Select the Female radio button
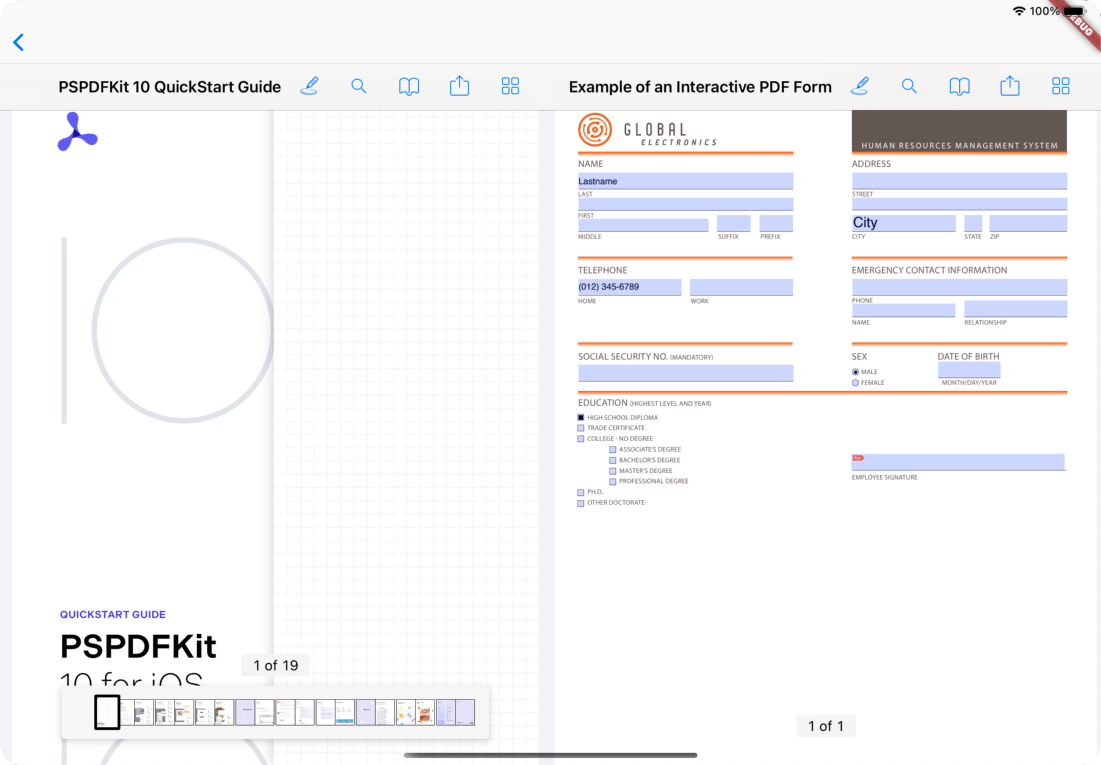Viewport: 1101px width, 765px height. [855, 383]
